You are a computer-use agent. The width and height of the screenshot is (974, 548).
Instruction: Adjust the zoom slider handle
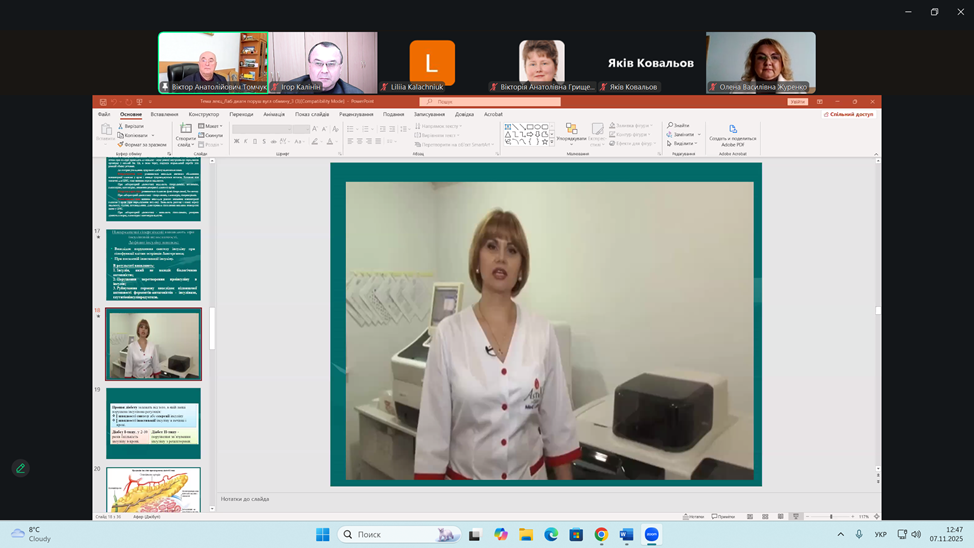click(x=831, y=516)
